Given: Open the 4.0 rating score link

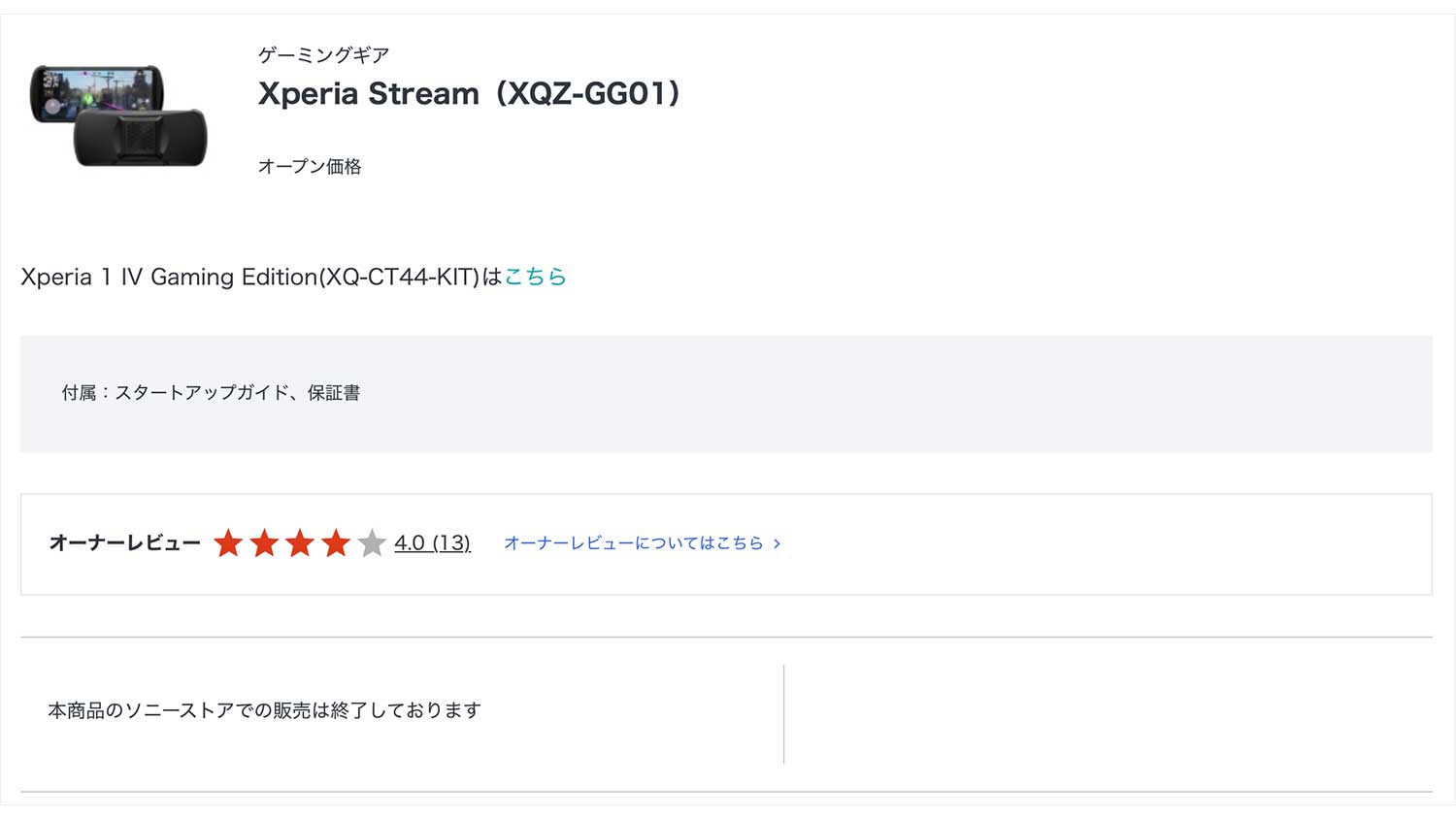Looking at the screenshot, I should (x=410, y=543).
